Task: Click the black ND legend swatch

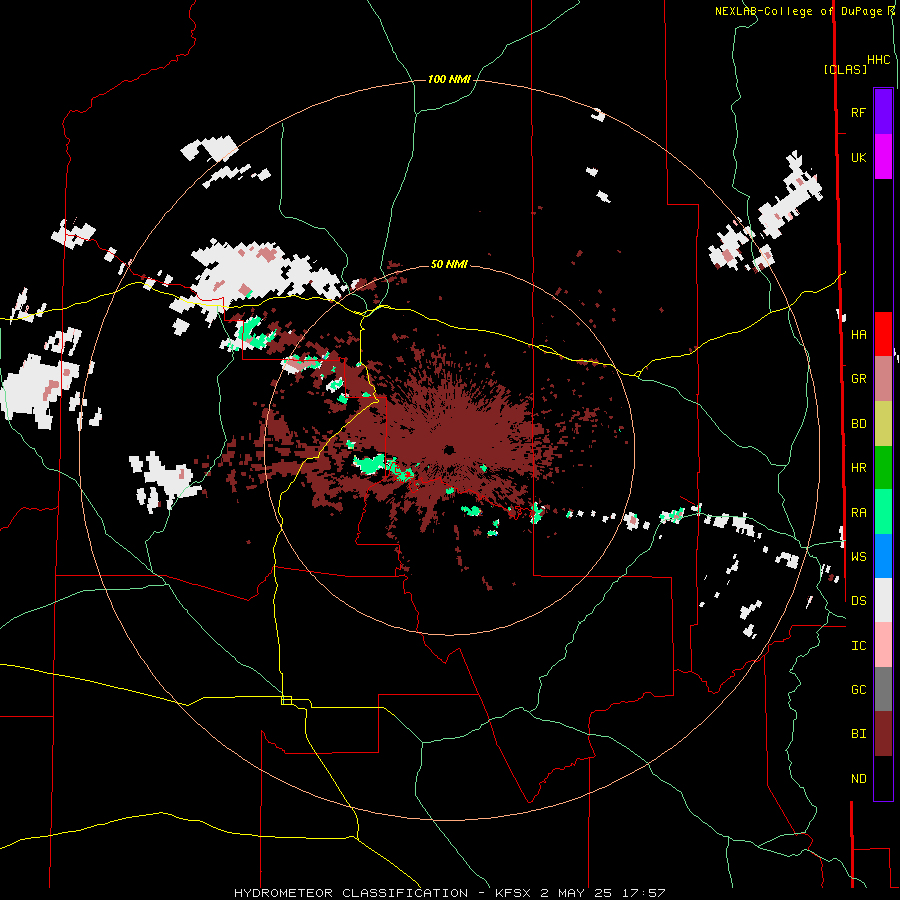Action: [883, 778]
